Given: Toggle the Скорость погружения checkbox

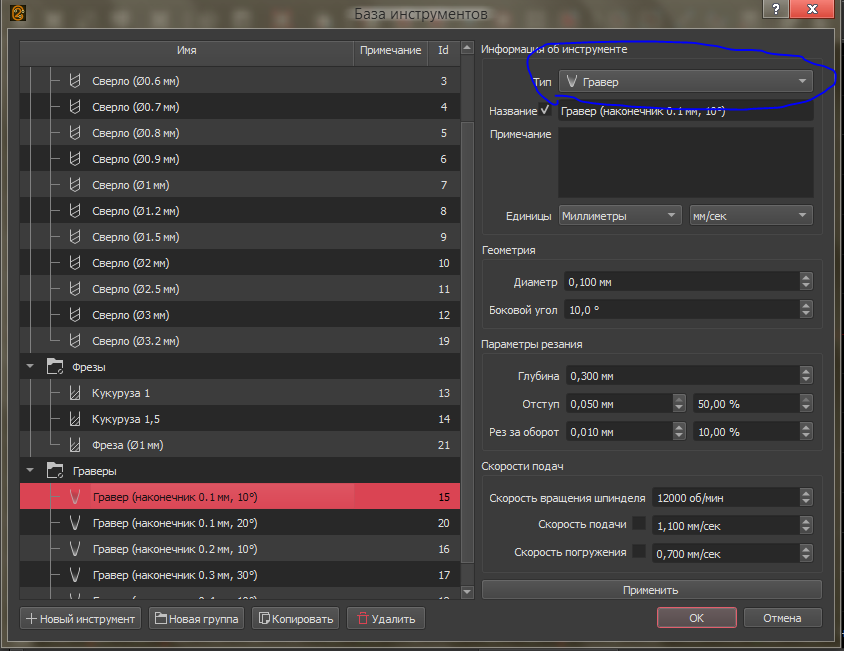Looking at the screenshot, I should [639, 551].
